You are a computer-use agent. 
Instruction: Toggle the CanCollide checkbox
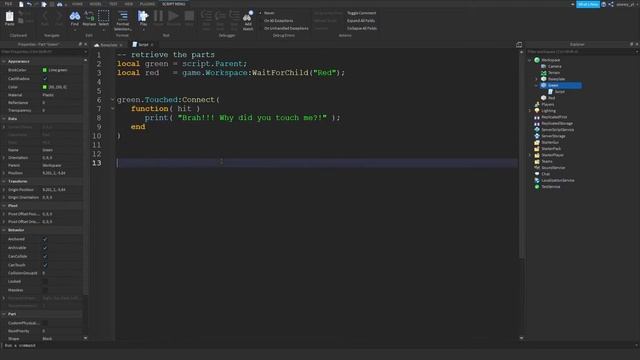pos(45,256)
